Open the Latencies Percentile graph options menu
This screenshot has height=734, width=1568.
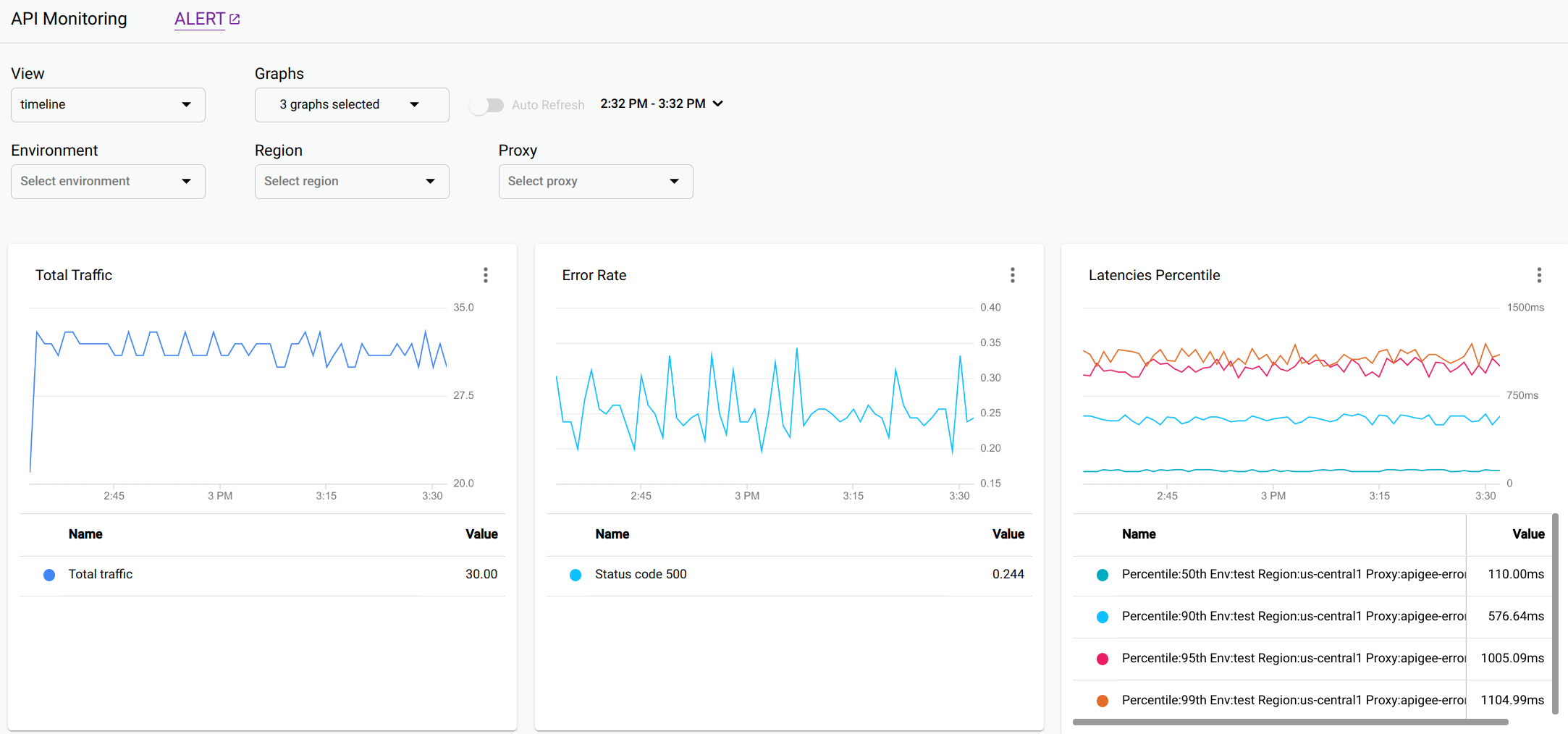1539,275
